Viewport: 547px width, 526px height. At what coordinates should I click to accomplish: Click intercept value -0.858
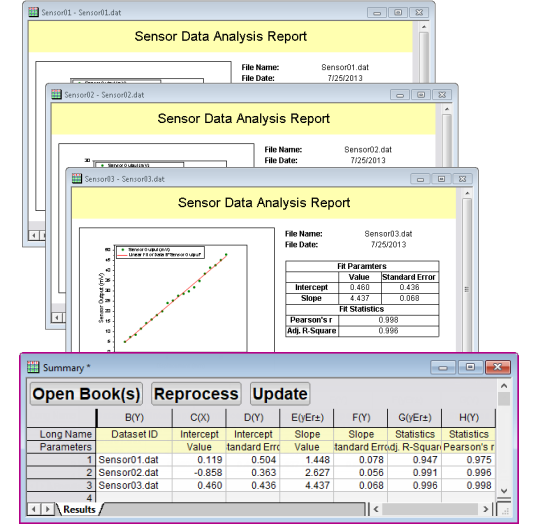[x=200, y=473]
